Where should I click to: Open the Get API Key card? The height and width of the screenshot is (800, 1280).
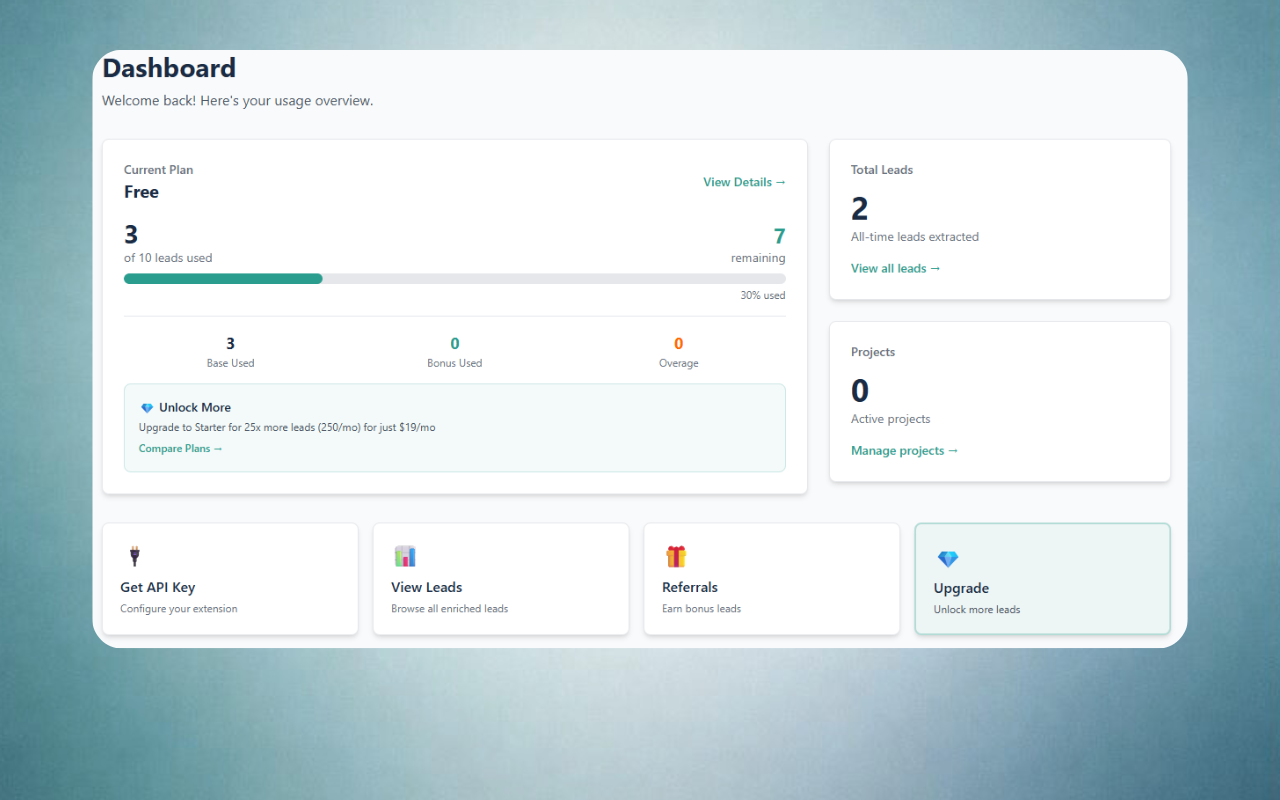click(230, 578)
